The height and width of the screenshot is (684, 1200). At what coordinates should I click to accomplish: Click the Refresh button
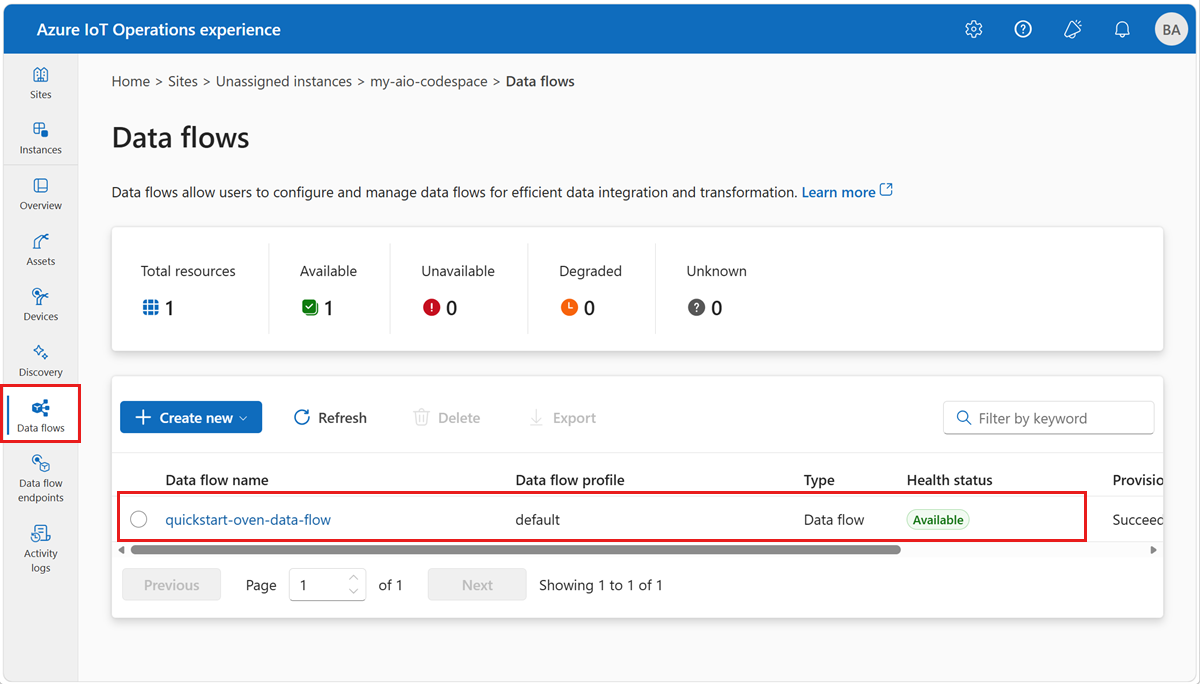[330, 418]
